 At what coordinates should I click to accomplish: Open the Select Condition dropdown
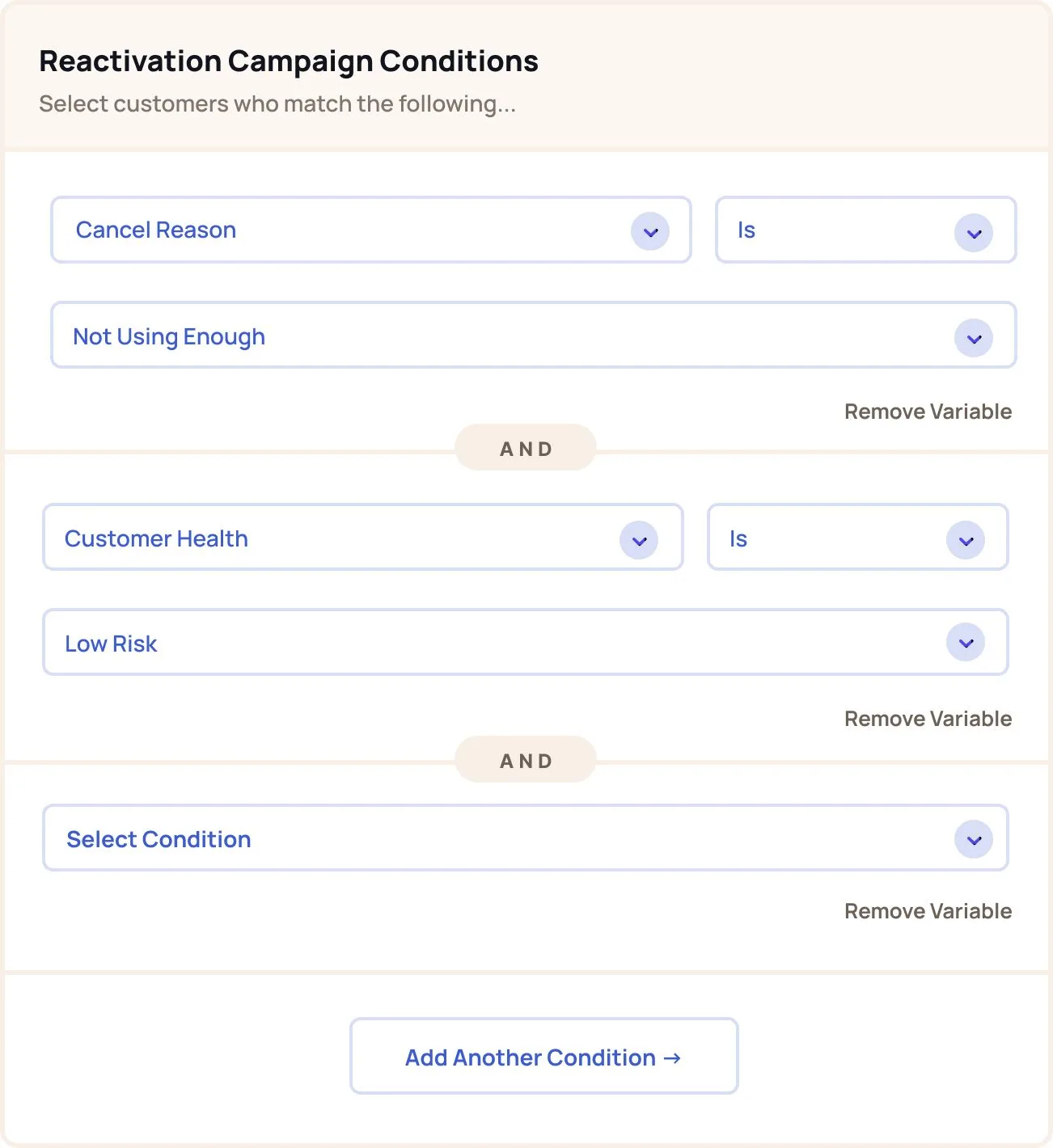(x=526, y=838)
